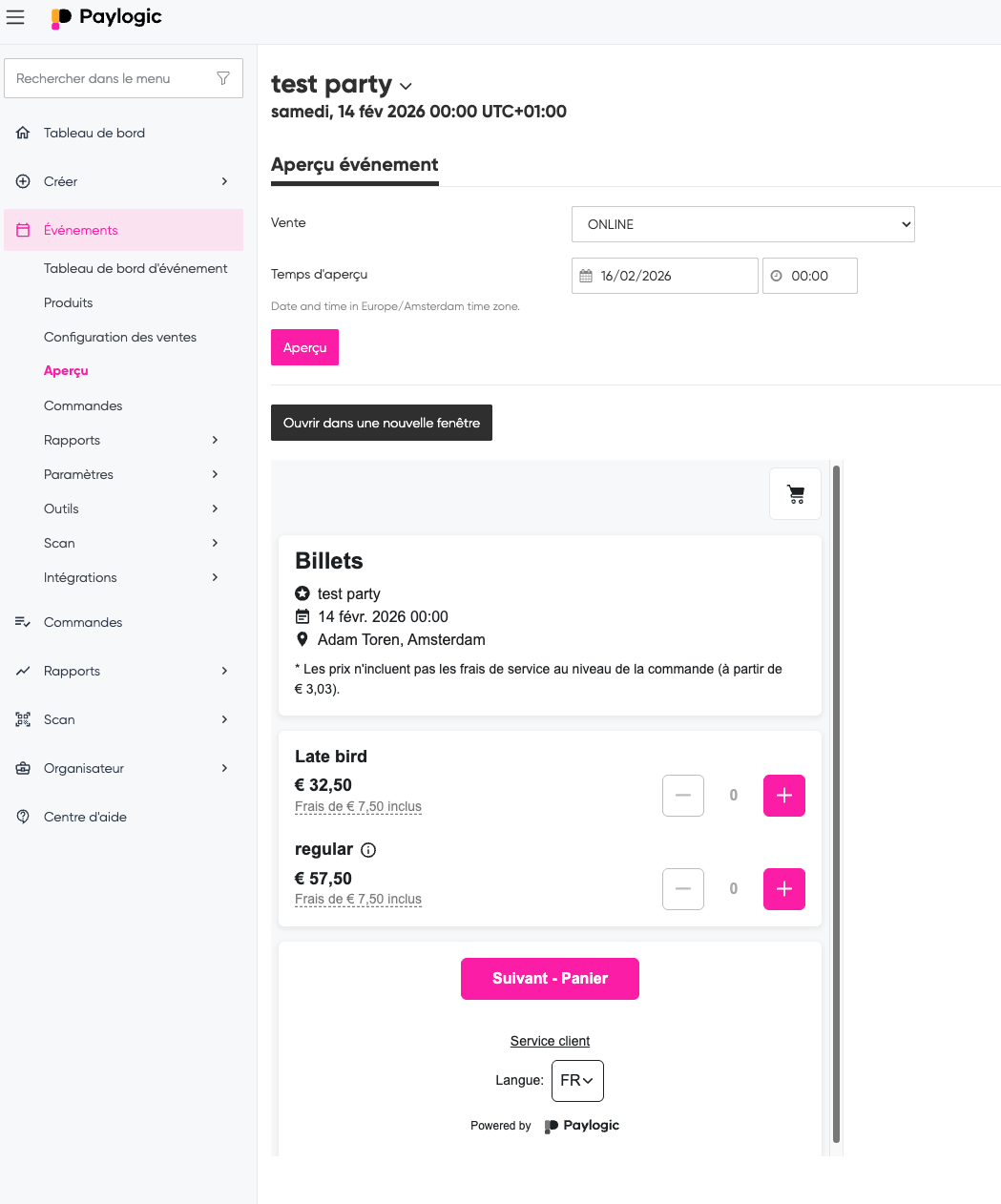Open the hamburger menu icon
Screen dimensions: 1001x1204
pyautogui.click(x=15, y=17)
